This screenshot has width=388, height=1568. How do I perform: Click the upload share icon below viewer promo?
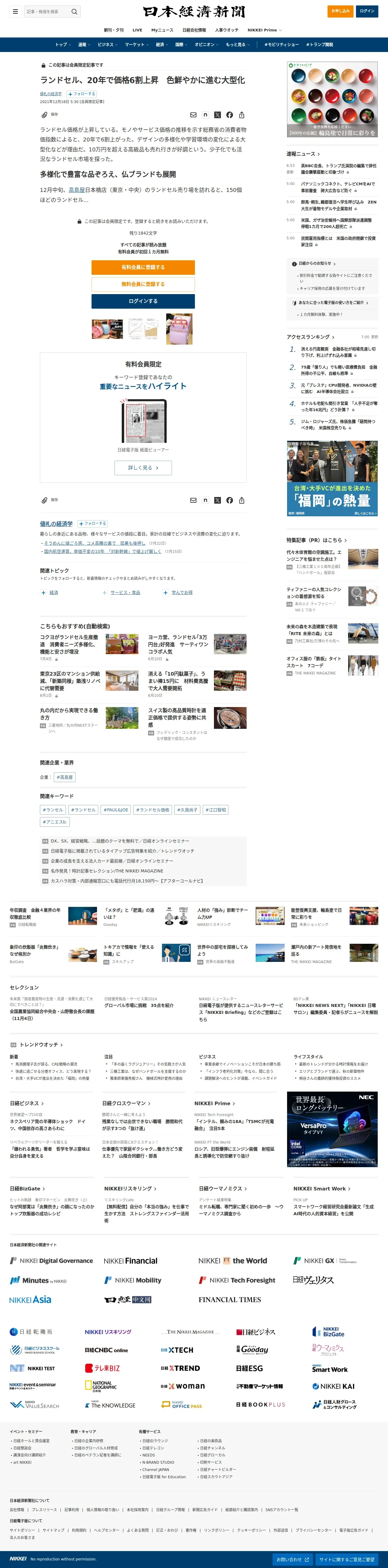coord(241,500)
